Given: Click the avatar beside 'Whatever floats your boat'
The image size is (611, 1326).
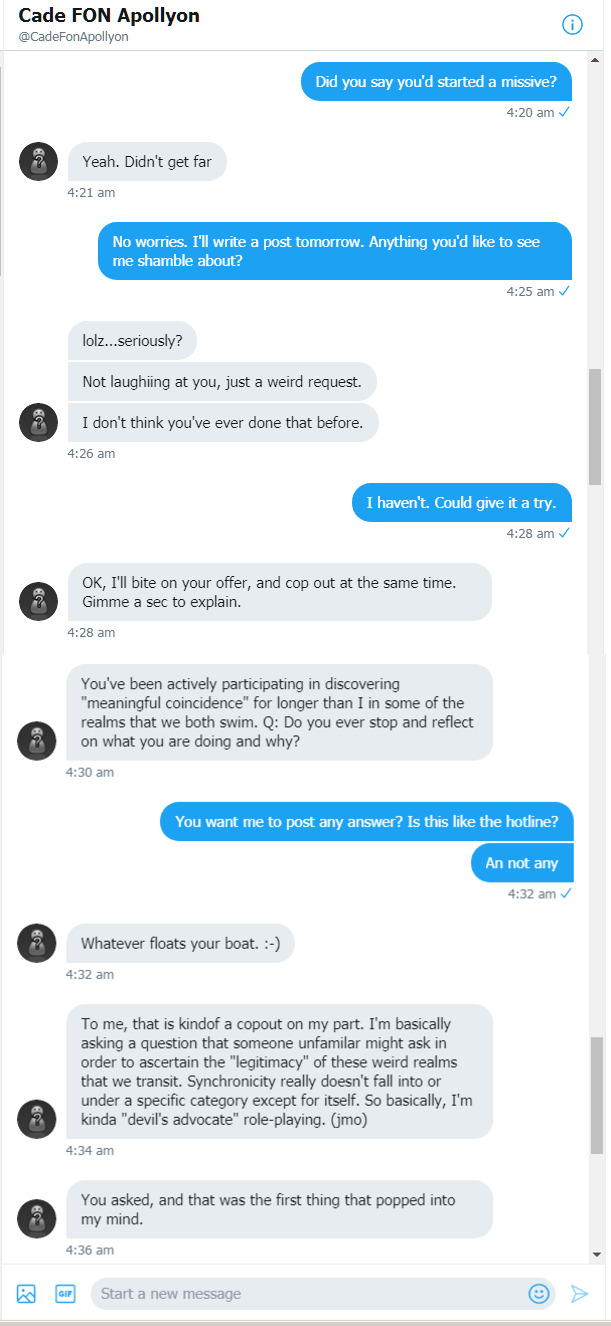Looking at the screenshot, I should pos(36,943).
